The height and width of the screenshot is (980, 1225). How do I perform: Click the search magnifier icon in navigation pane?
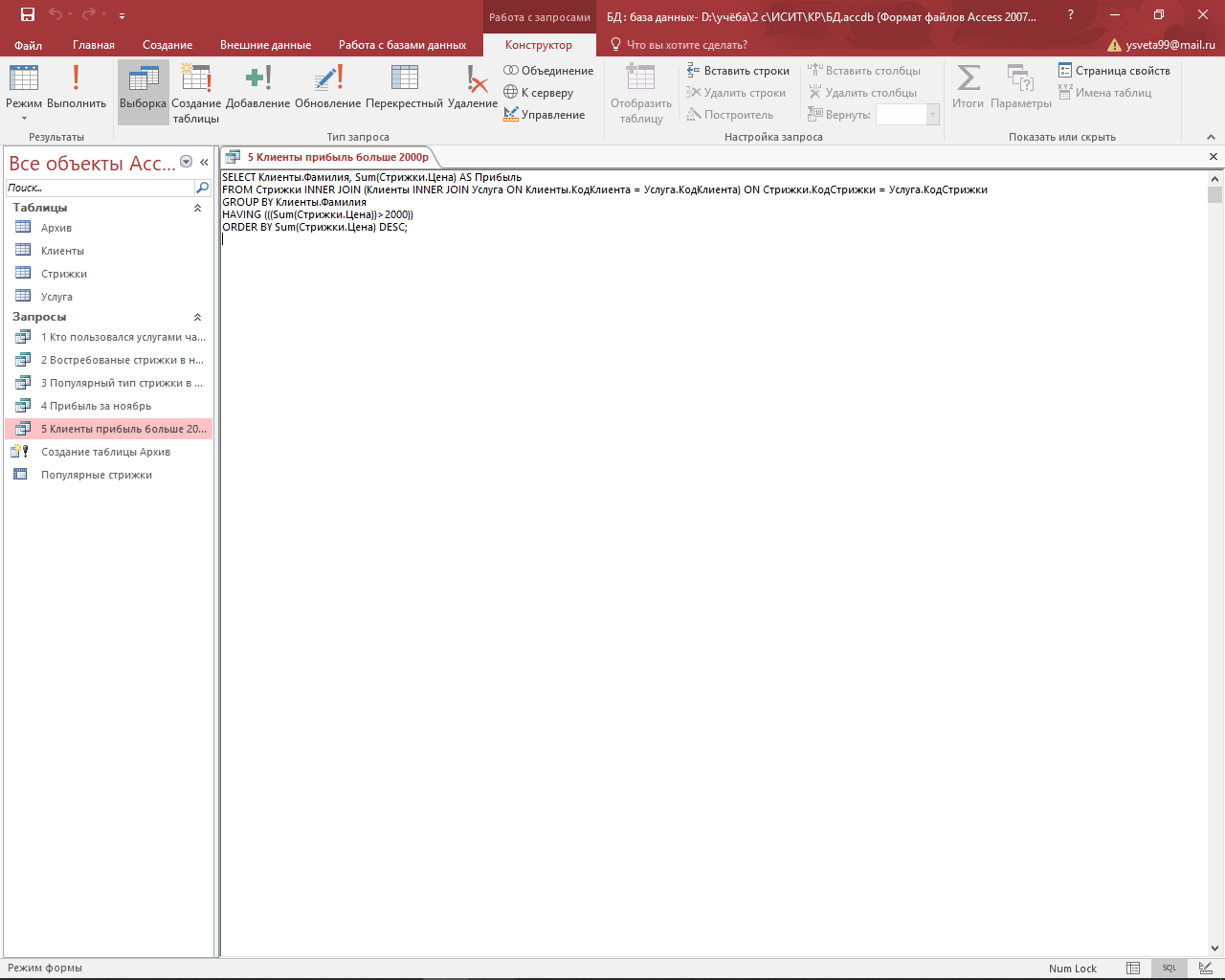(x=202, y=188)
